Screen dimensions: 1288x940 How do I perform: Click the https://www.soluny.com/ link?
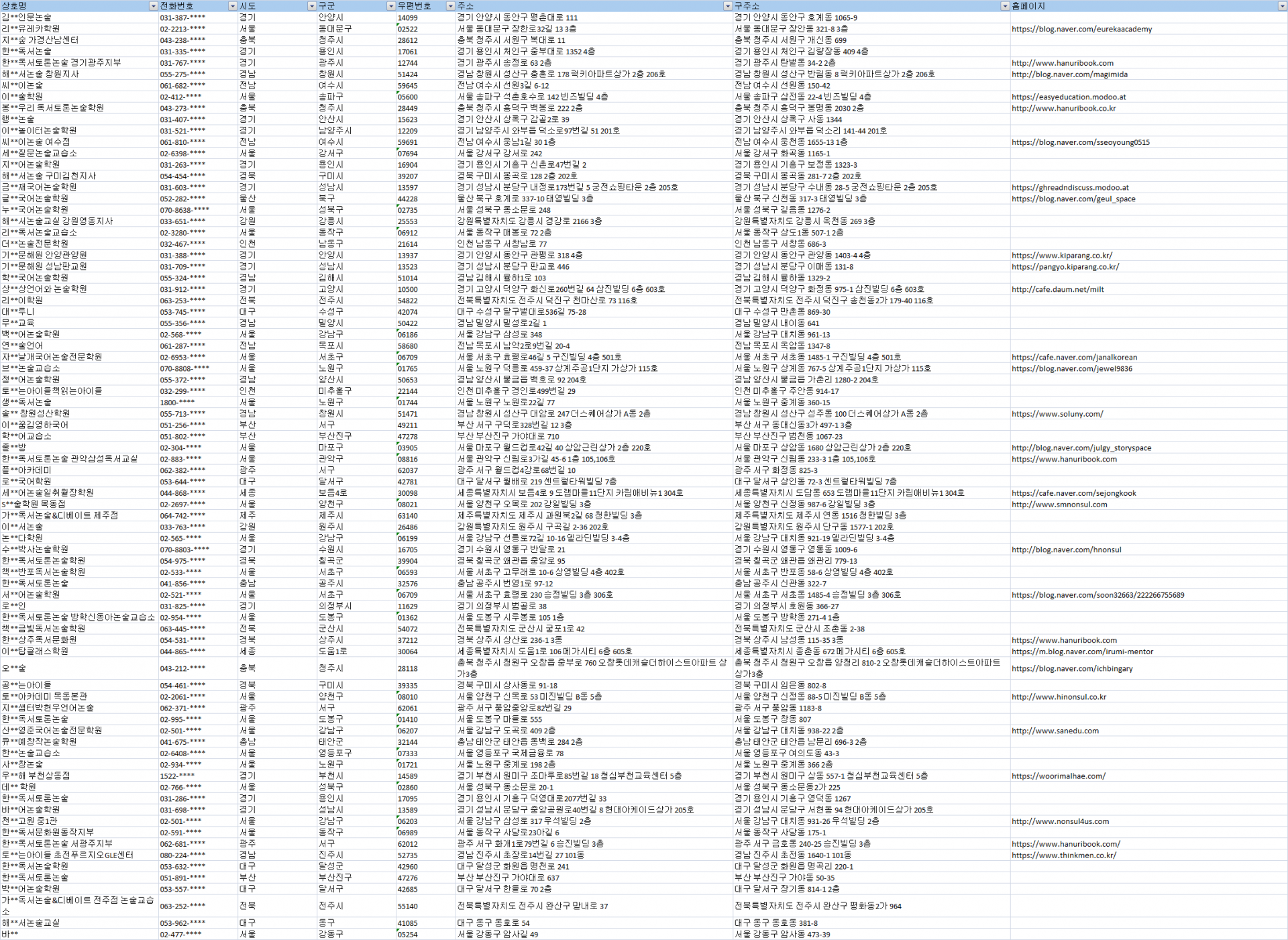tap(1057, 414)
